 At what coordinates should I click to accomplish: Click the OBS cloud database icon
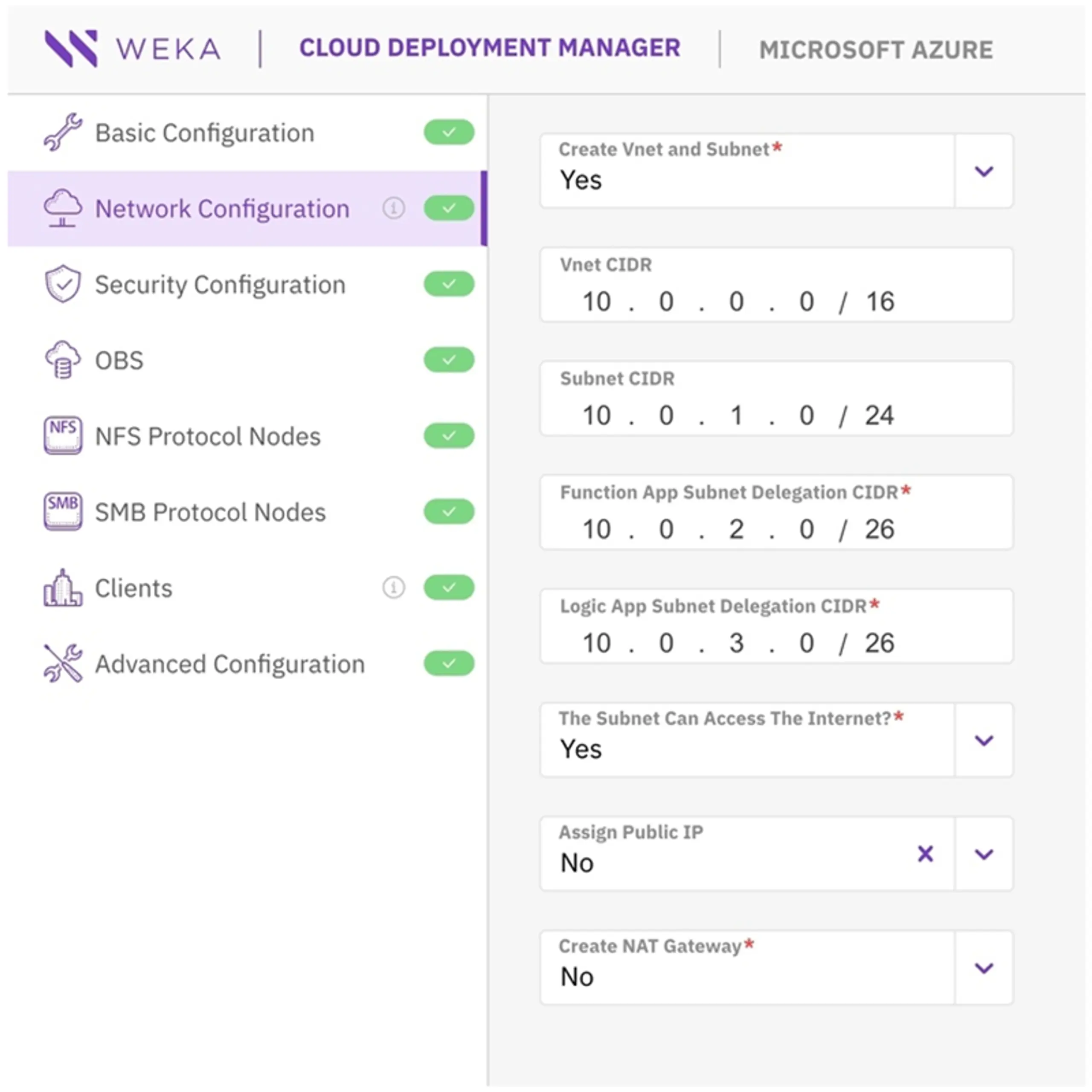coord(63,360)
